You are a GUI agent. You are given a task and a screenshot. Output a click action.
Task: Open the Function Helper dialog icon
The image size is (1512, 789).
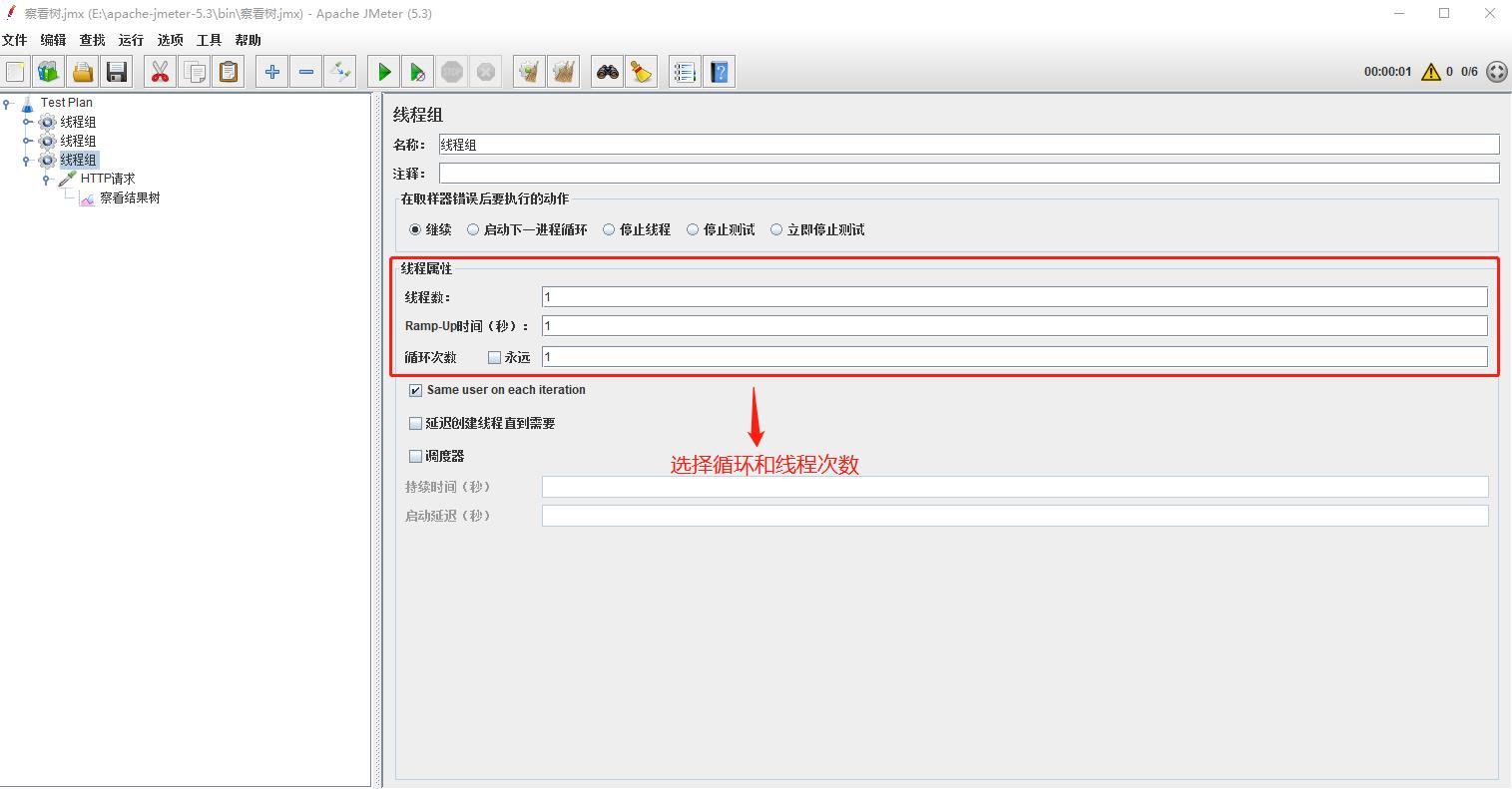(685, 72)
